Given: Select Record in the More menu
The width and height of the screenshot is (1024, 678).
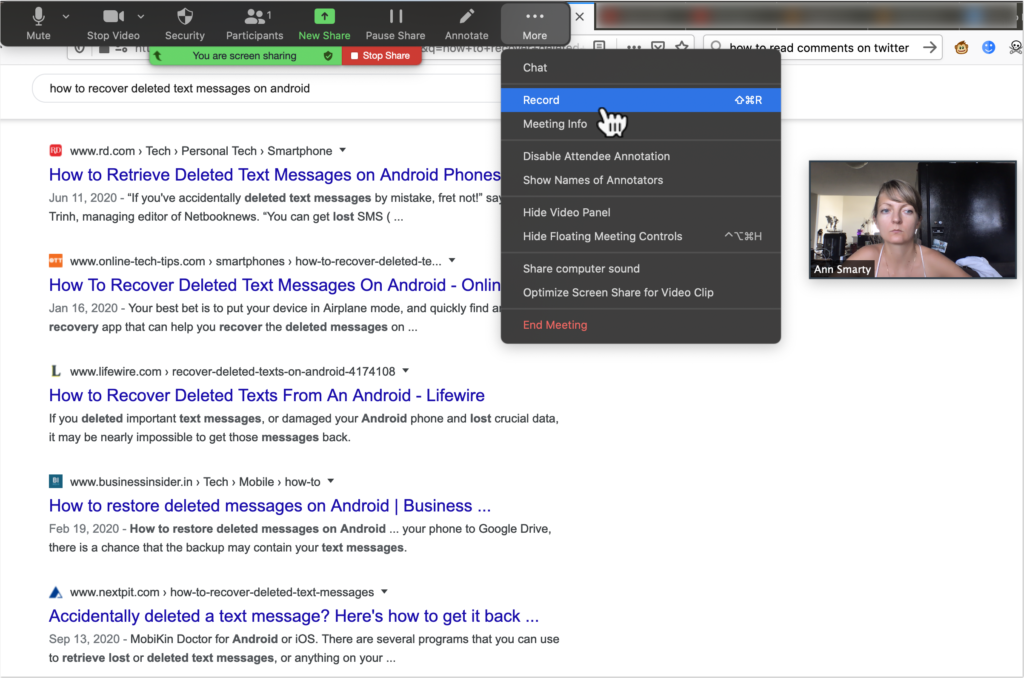Looking at the screenshot, I should 541,100.
